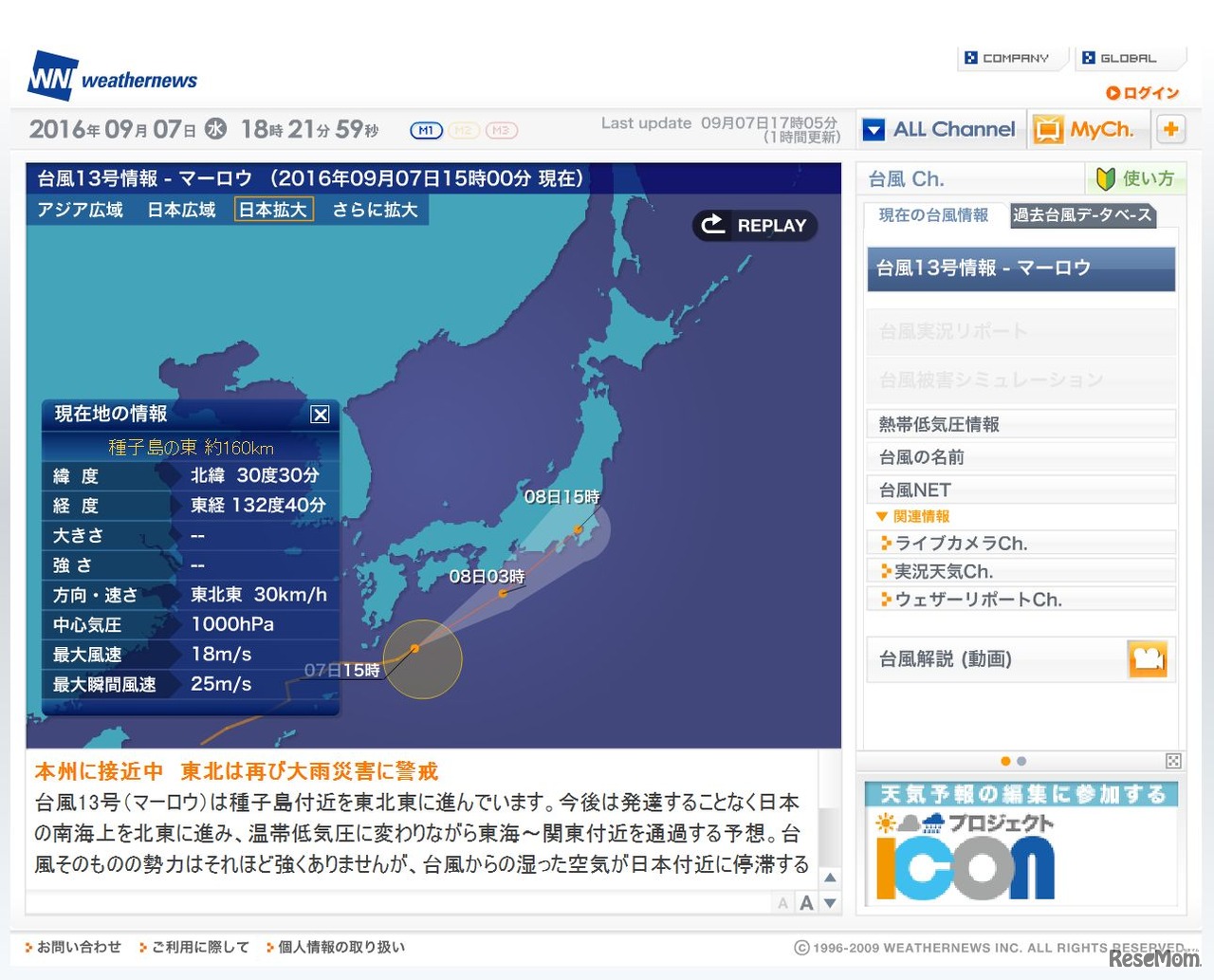This screenshot has height=980, width=1214.
Task: Enable the M3 mode toggle
Action: tap(500, 131)
